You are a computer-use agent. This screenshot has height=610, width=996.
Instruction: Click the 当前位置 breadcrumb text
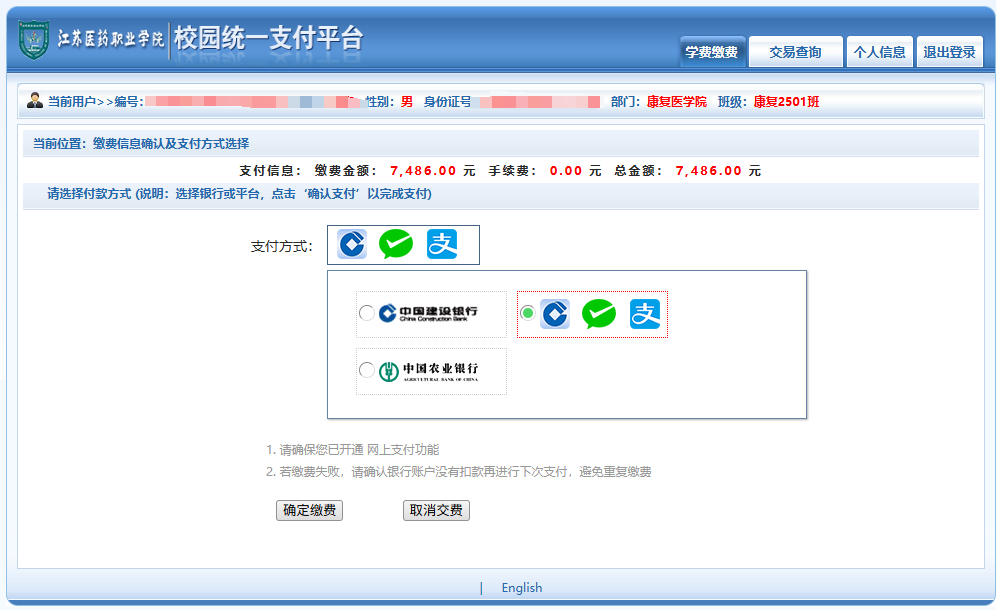click(x=141, y=144)
